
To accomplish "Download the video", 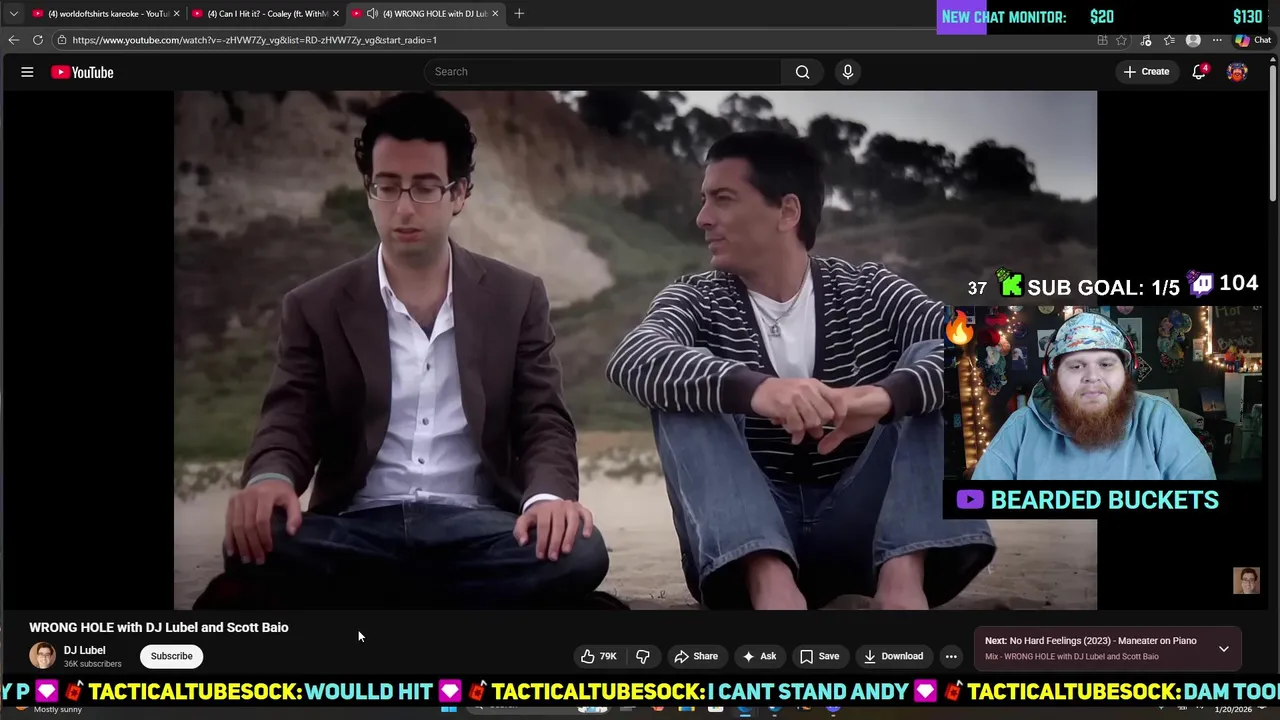I will point(893,656).
